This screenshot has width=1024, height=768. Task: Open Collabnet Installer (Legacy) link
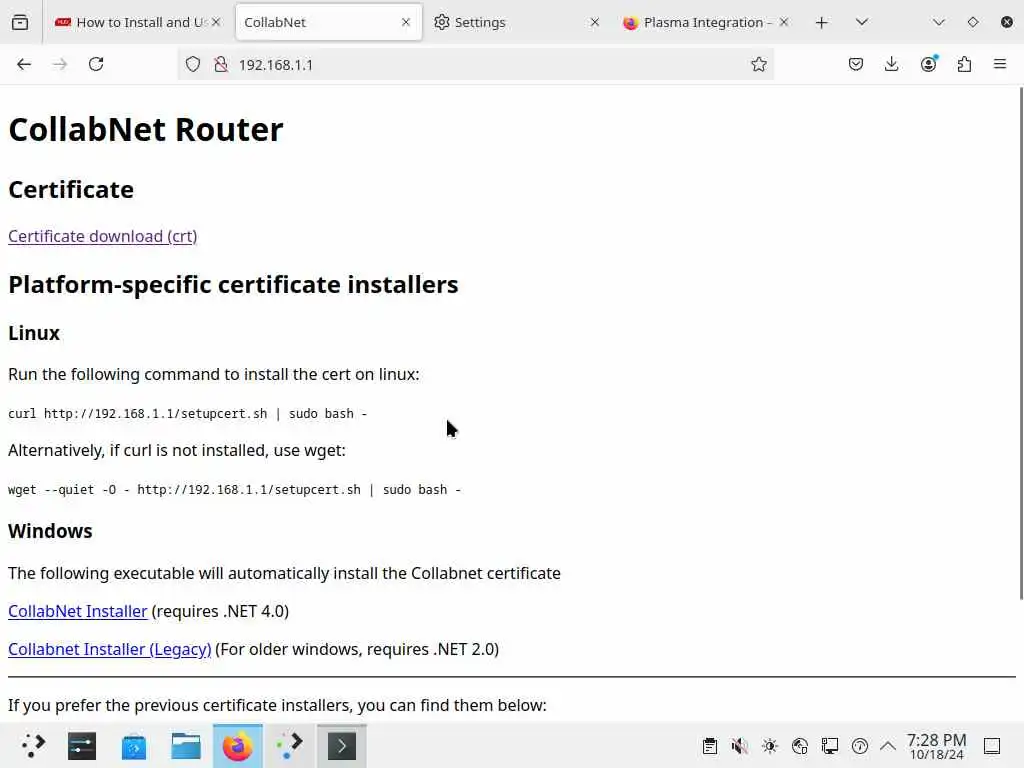(x=110, y=649)
